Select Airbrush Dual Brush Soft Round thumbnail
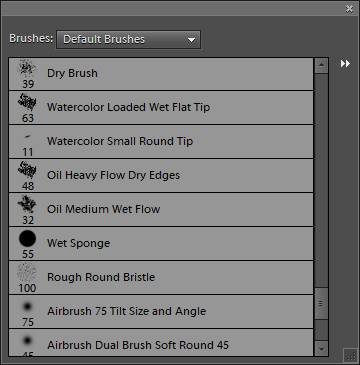This screenshot has height=365, width=360. [27, 341]
